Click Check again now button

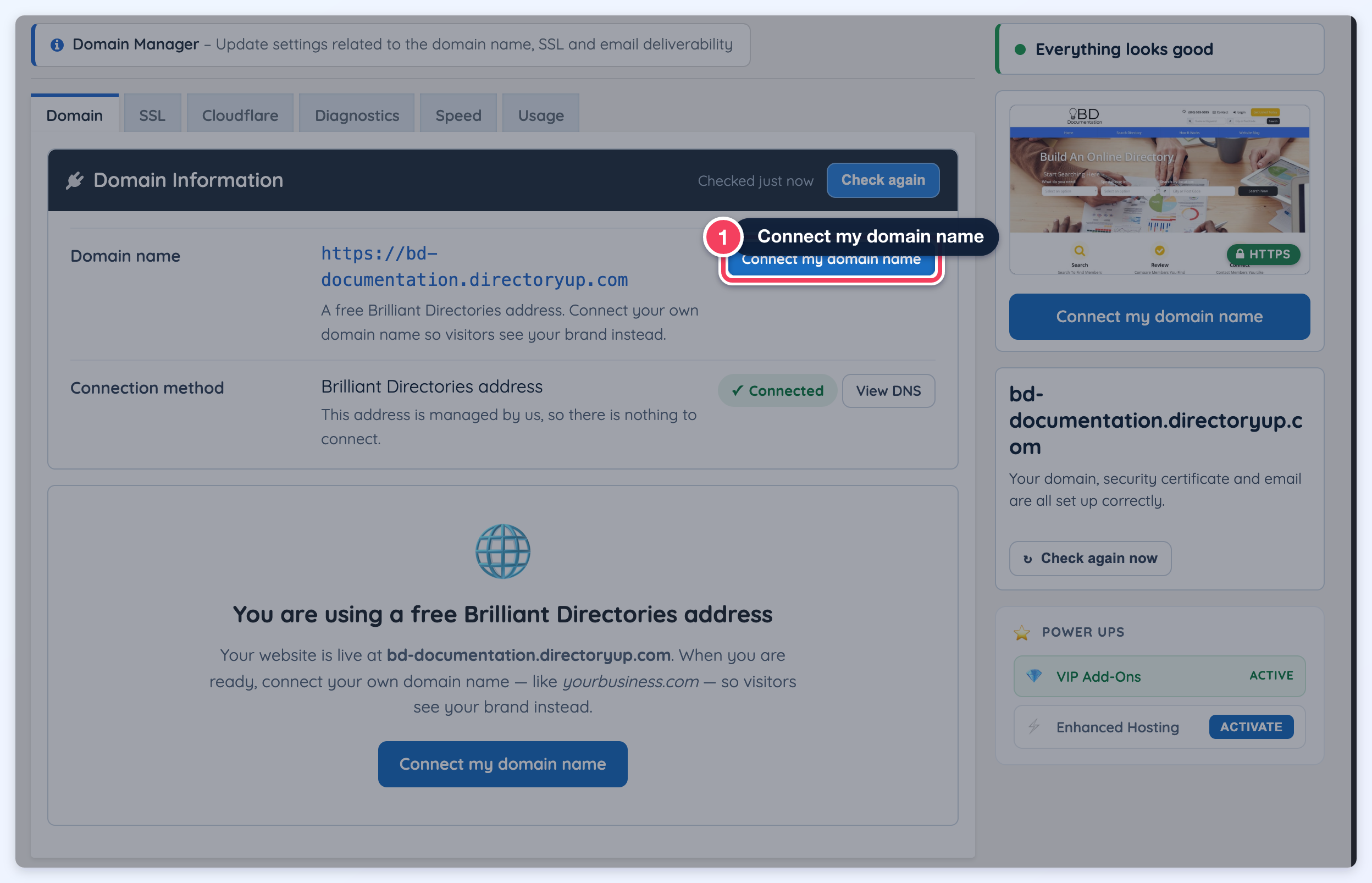(x=1090, y=559)
